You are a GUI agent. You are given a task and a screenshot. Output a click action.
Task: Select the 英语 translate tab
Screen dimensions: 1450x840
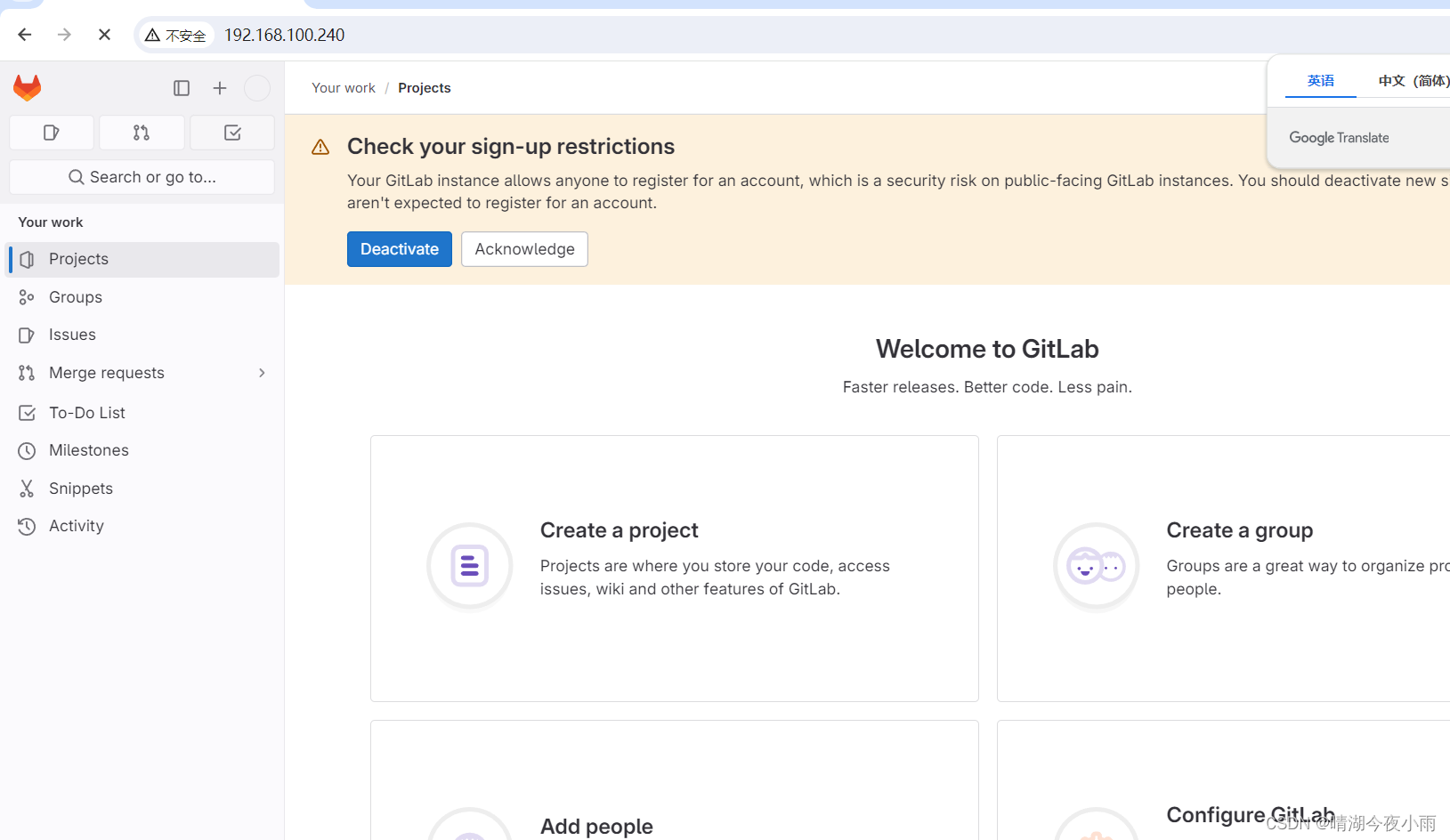(x=1321, y=81)
